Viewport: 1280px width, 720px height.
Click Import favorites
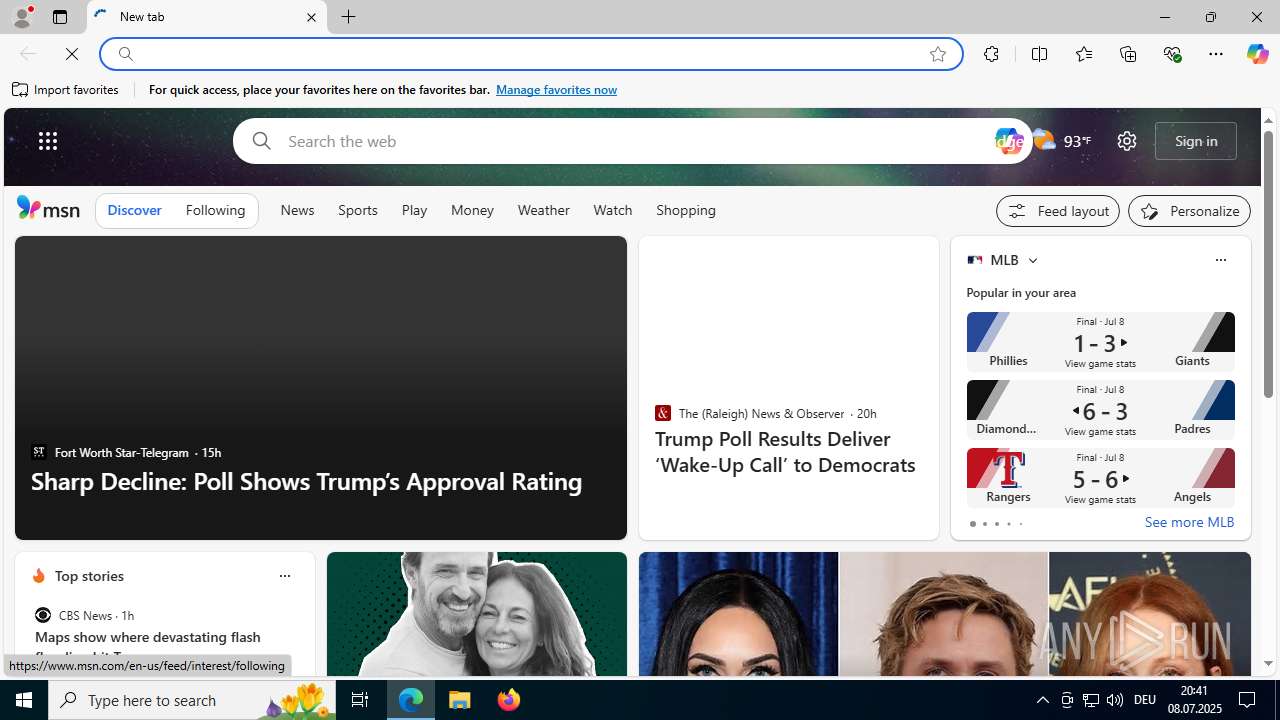click(66, 90)
